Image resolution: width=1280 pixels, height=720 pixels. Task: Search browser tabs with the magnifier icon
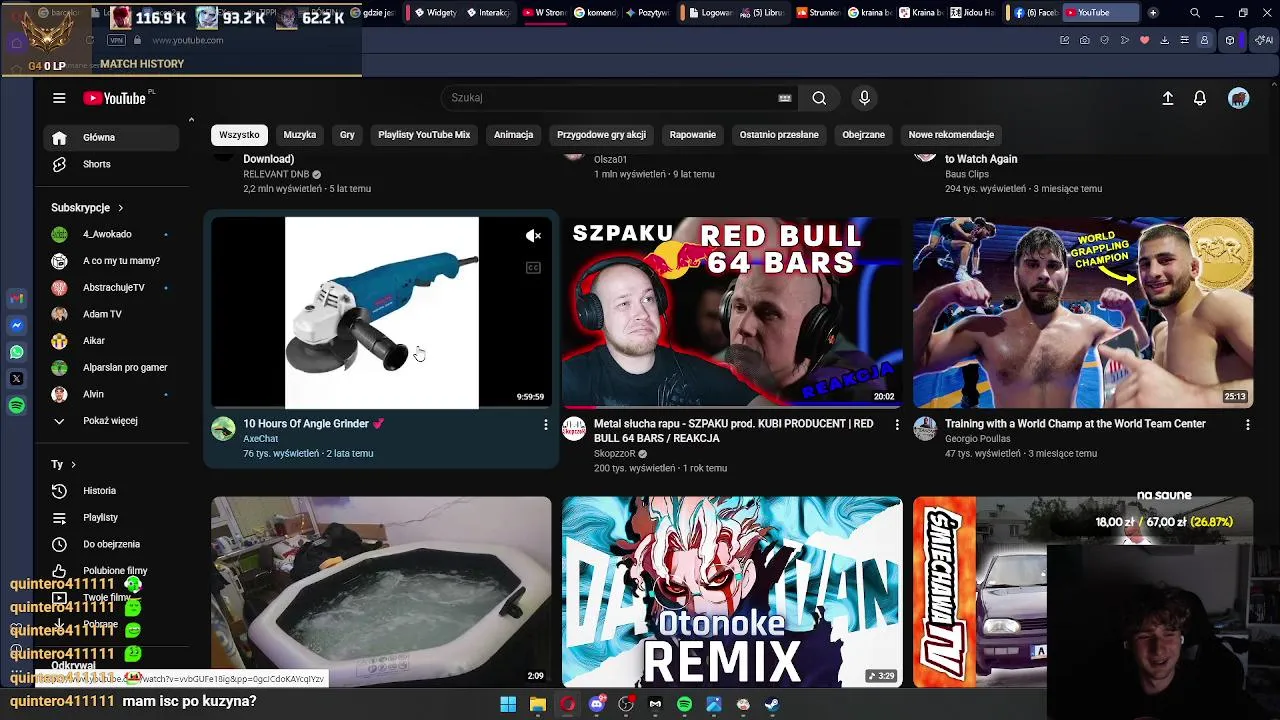(1195, 13)
